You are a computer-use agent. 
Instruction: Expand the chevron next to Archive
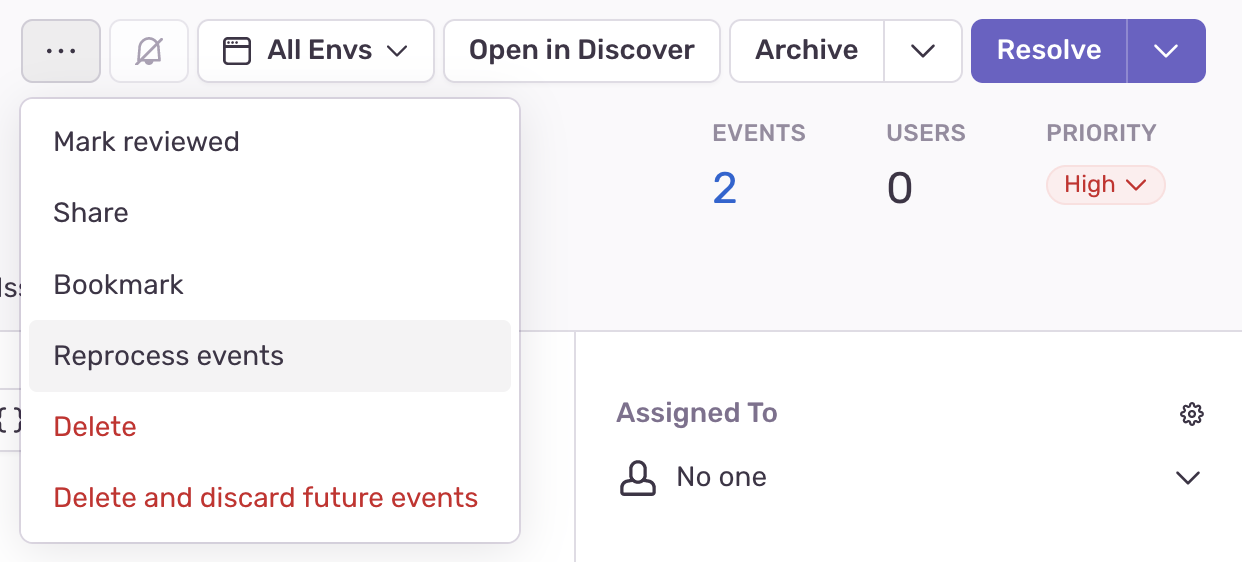pos(923,51)
